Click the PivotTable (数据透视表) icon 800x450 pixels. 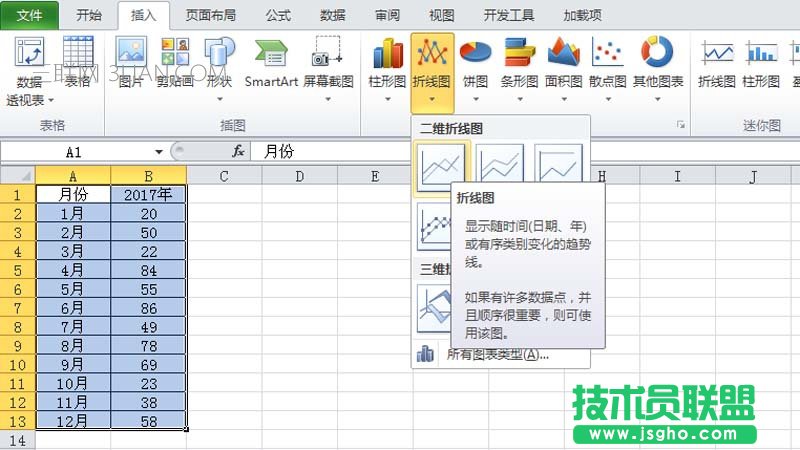coord(30,53)
